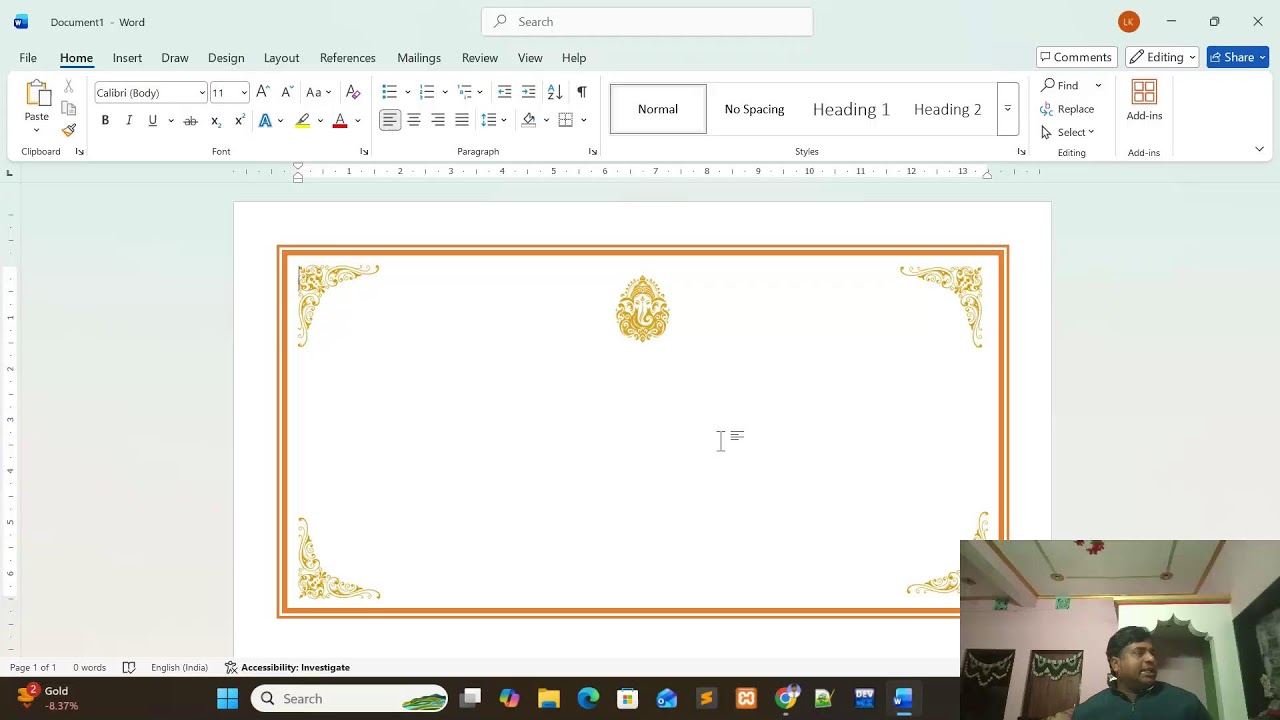Switch to the Layout tab
This screenshot has width=1280, height=720.
pos(281,58)
